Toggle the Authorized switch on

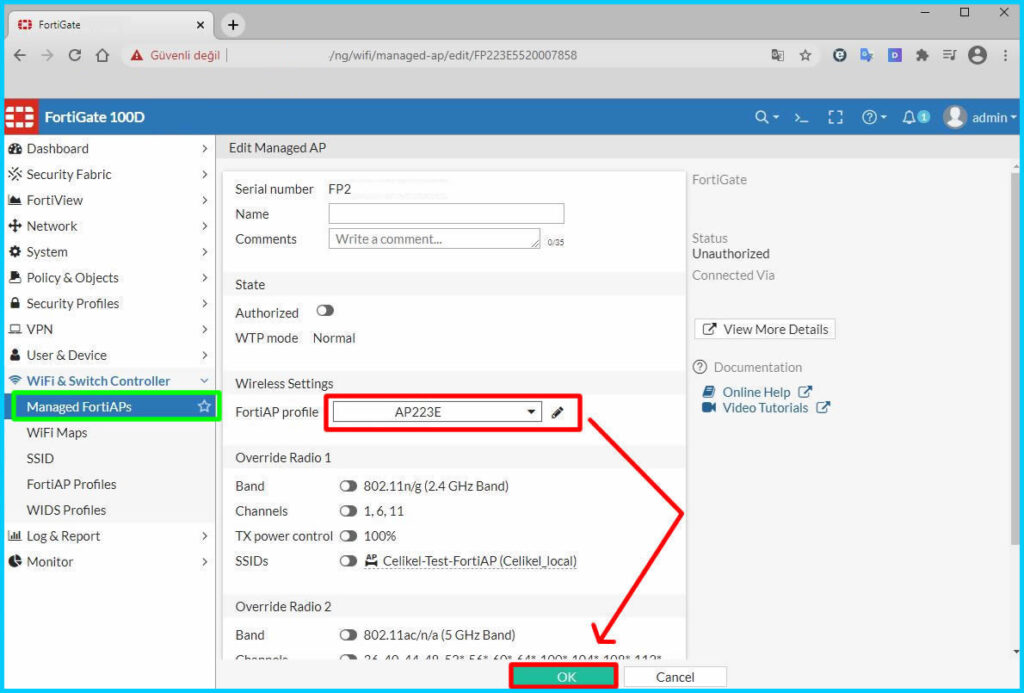325,311
